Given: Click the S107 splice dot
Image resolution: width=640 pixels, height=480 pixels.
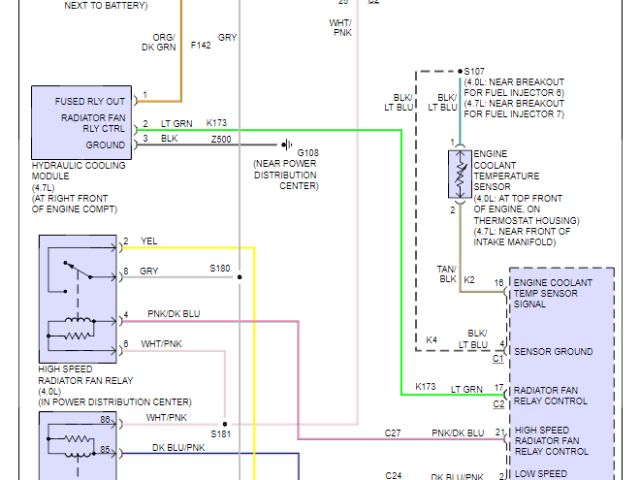Looking at the screenshot, I should coord(460,74).
